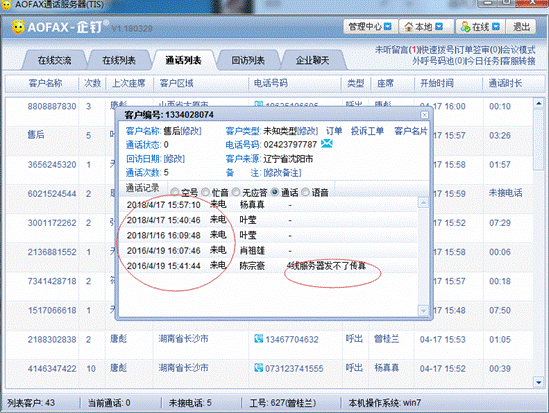
Task: Click down arrow of call record scrollbar
Action: click(x=423, y=310)
